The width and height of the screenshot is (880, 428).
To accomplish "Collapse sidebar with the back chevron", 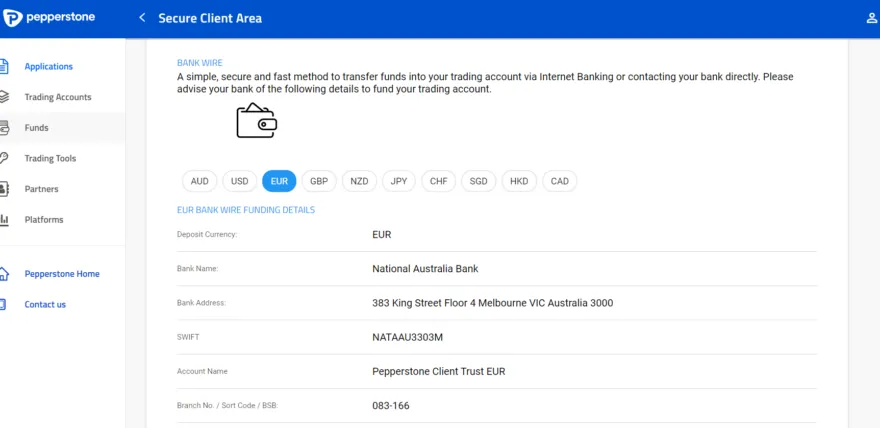I will (x=142, y=18).
